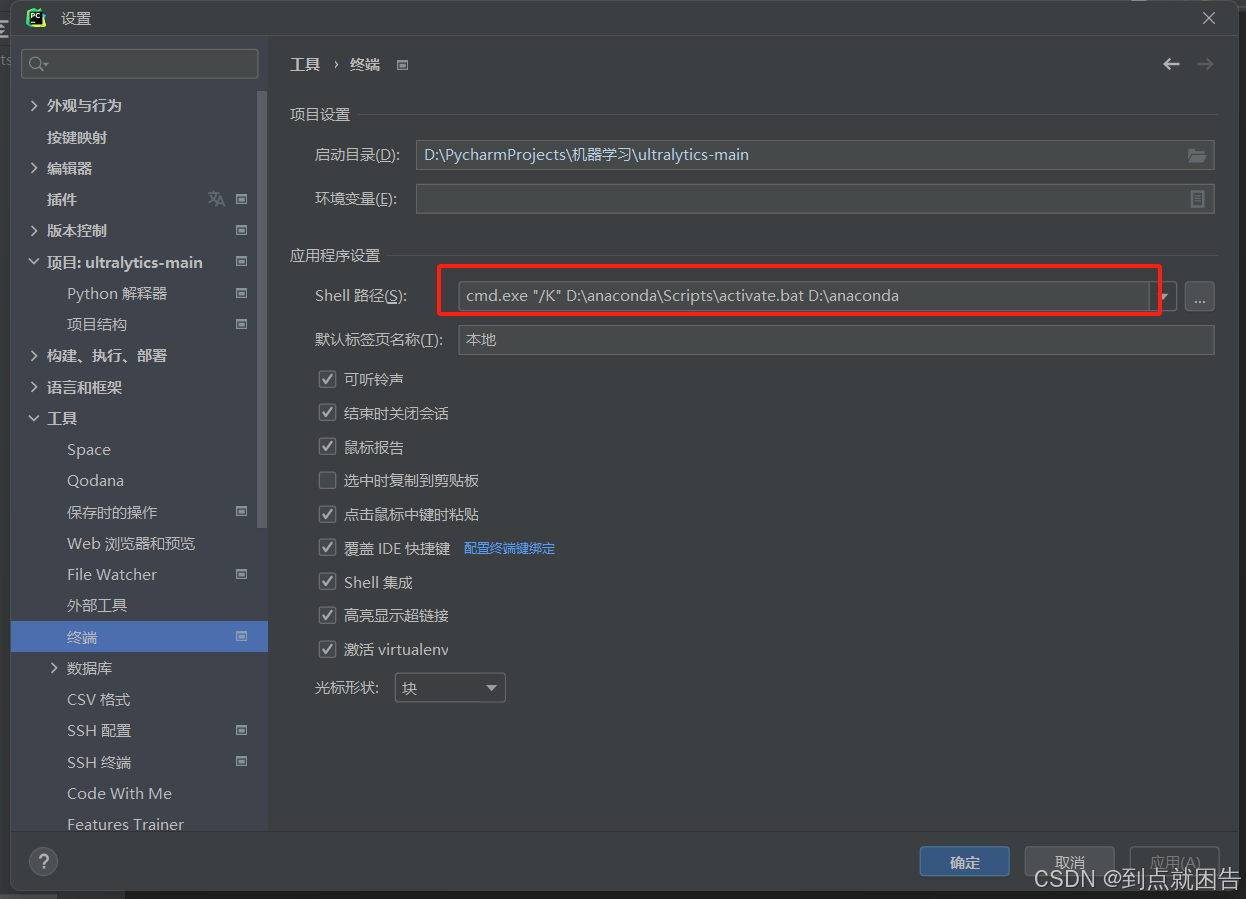Click the back navigation arrow

tap(1171, 64)
